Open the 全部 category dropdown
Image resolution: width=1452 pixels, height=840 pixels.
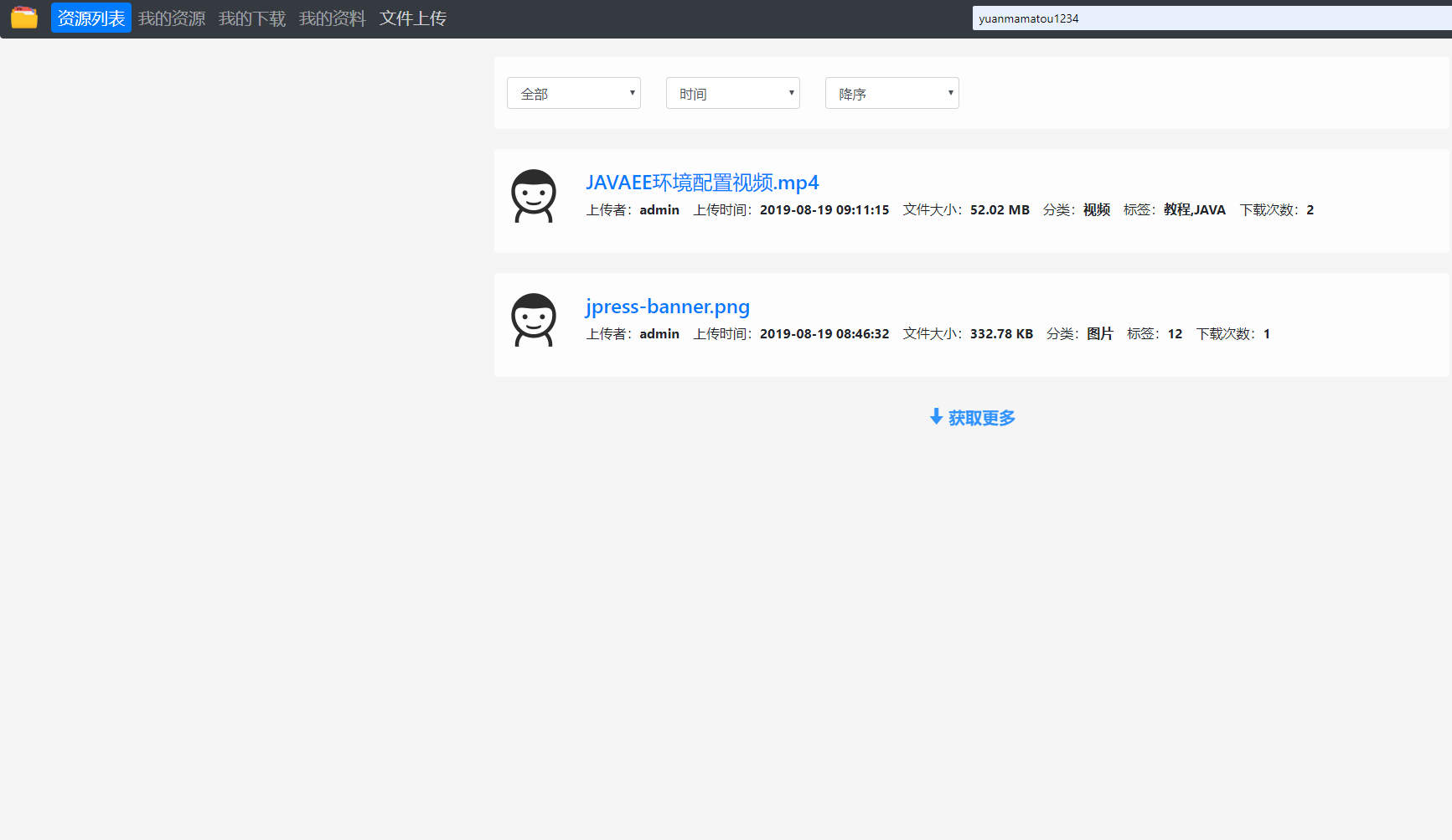click(x=573, y=93)
